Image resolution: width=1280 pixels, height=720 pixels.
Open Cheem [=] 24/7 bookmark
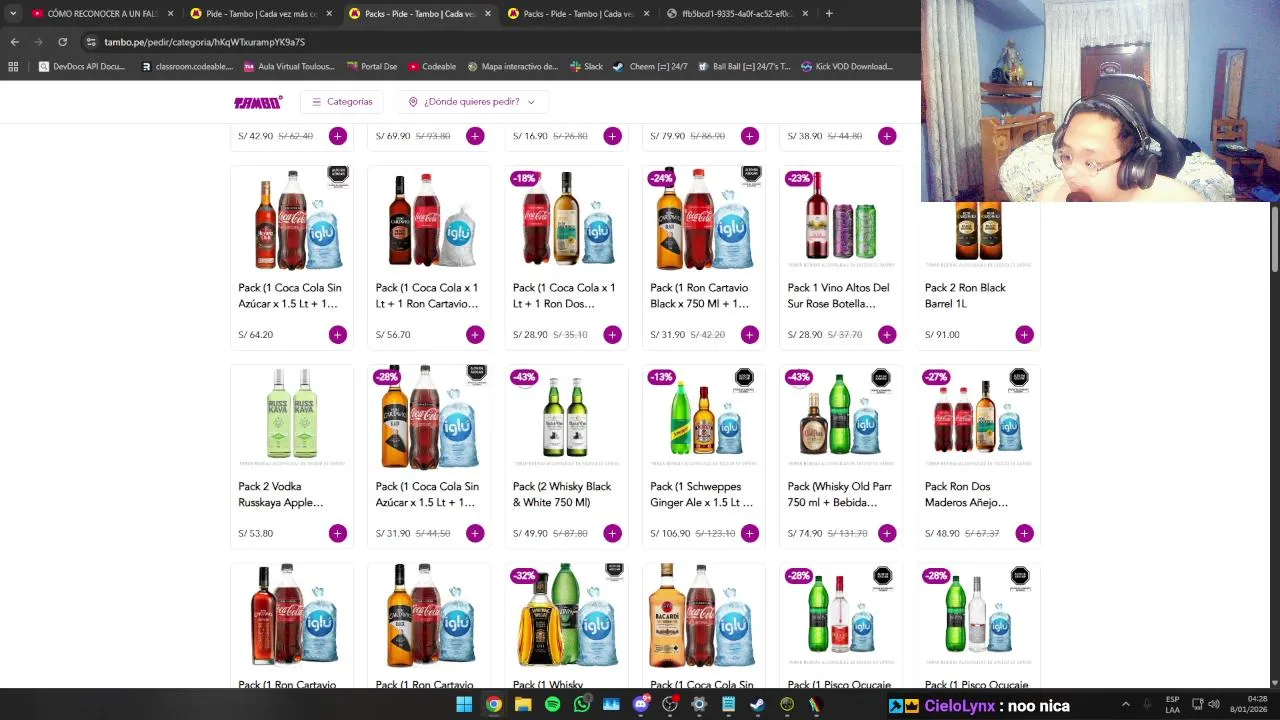point(650,67)
